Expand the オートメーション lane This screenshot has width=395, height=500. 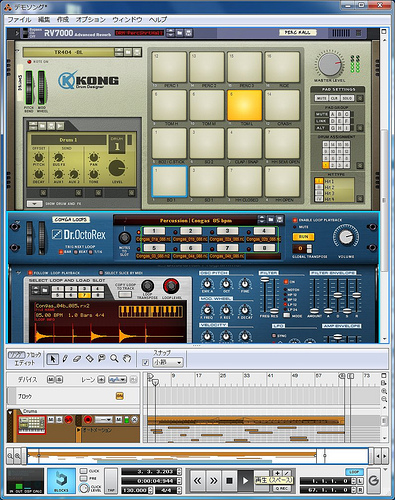pos(79,430)
